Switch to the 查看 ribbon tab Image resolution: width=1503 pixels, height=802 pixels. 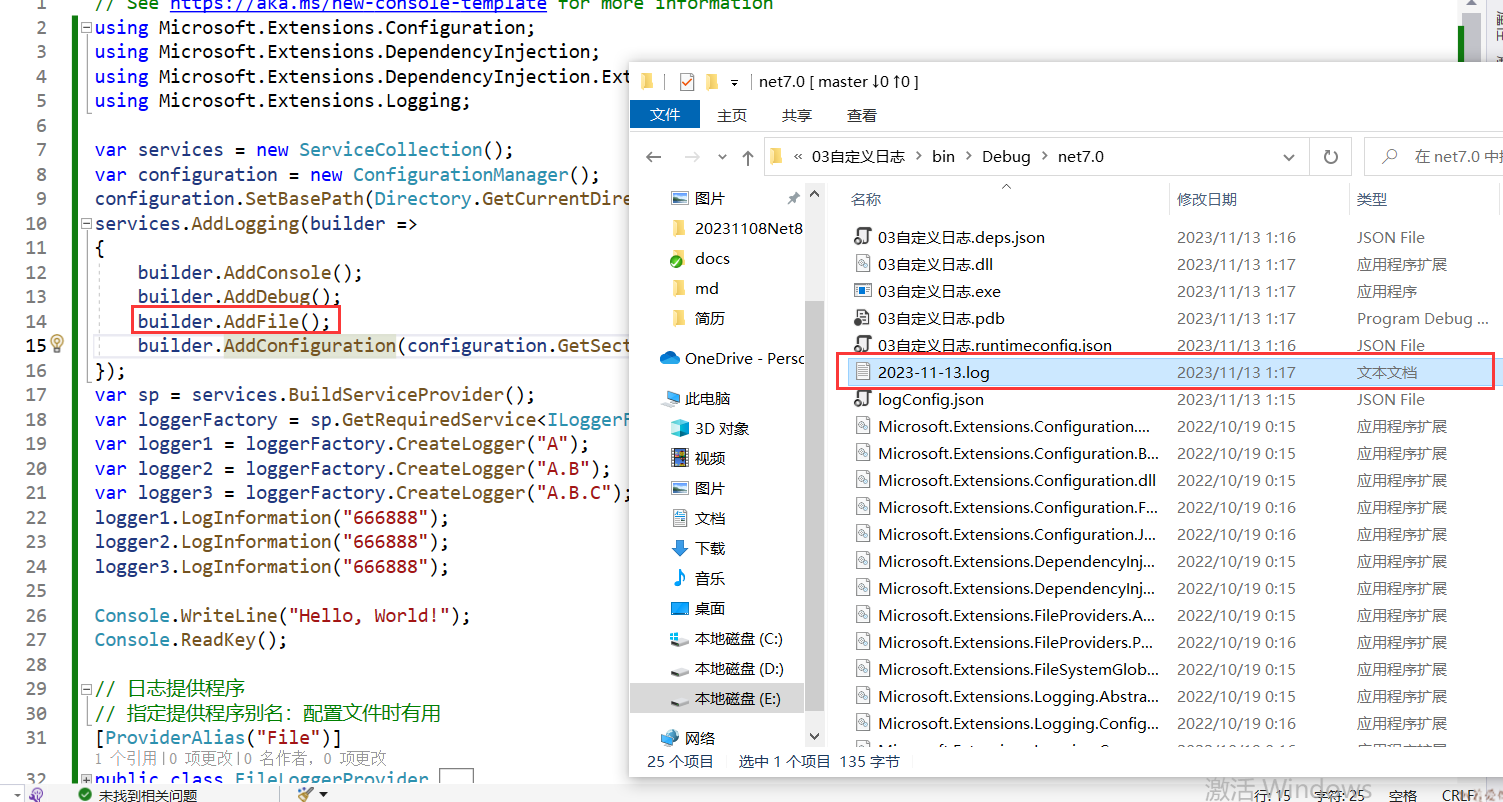click(x=862, y=115)
